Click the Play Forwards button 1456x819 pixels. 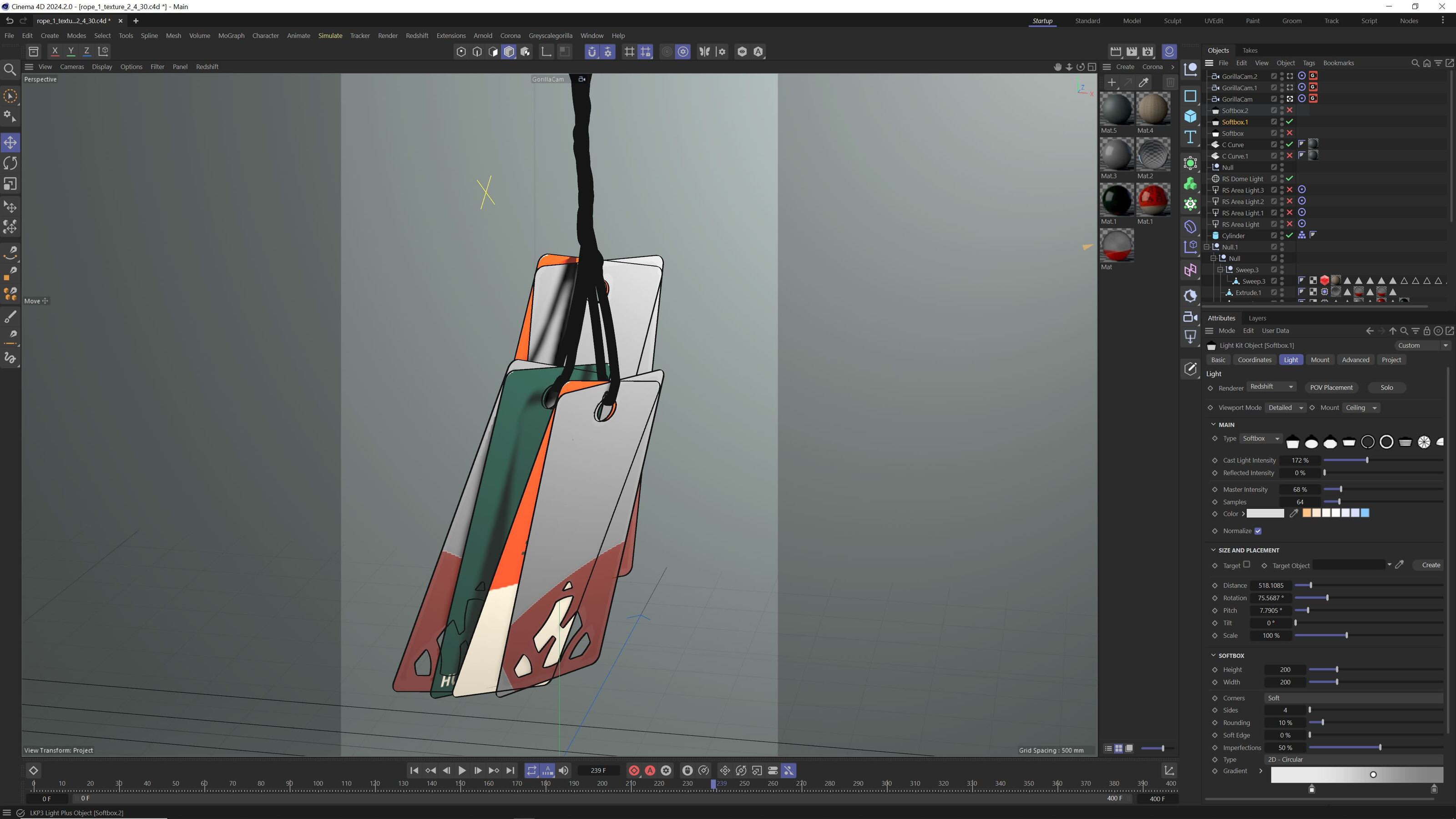(x=462, y=770)
